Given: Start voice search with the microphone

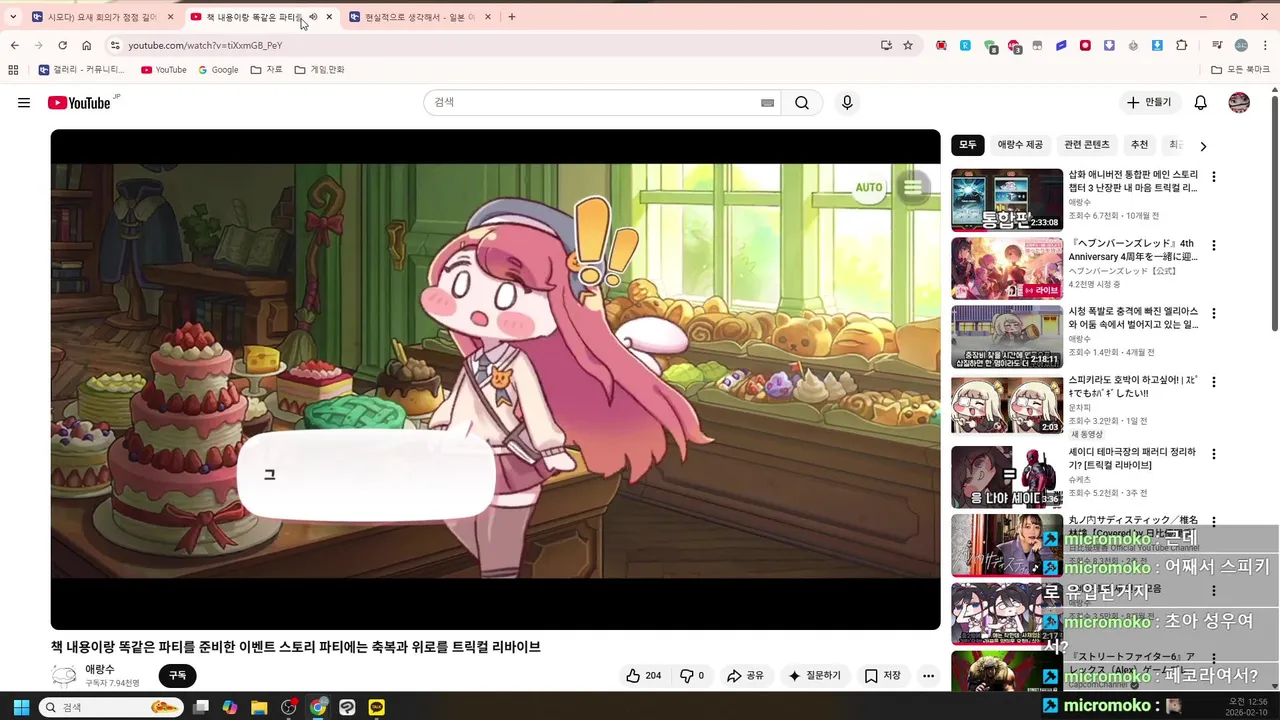Looking at the screenshot, I should [847, 103].
